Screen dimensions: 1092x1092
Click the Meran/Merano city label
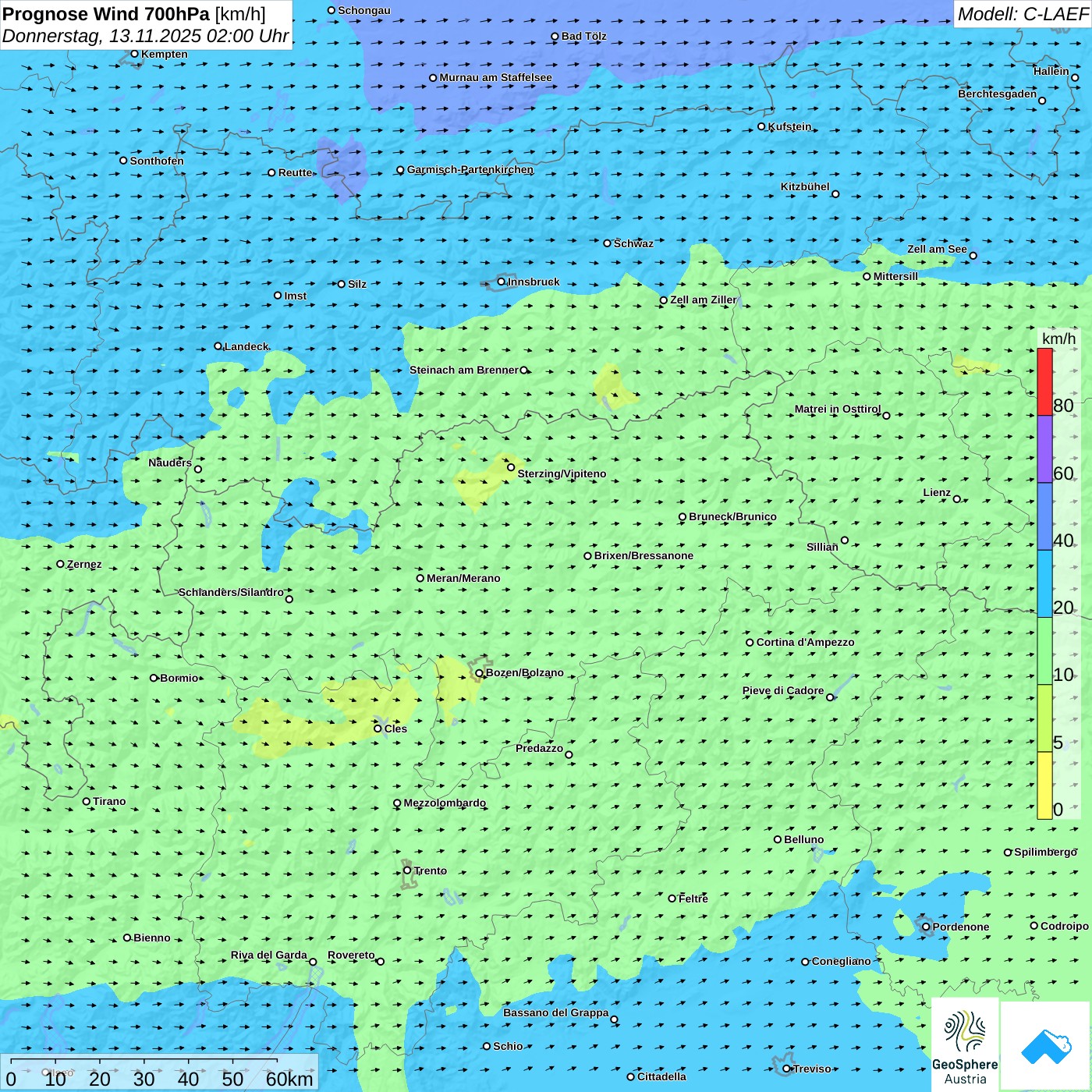(463, 578)
